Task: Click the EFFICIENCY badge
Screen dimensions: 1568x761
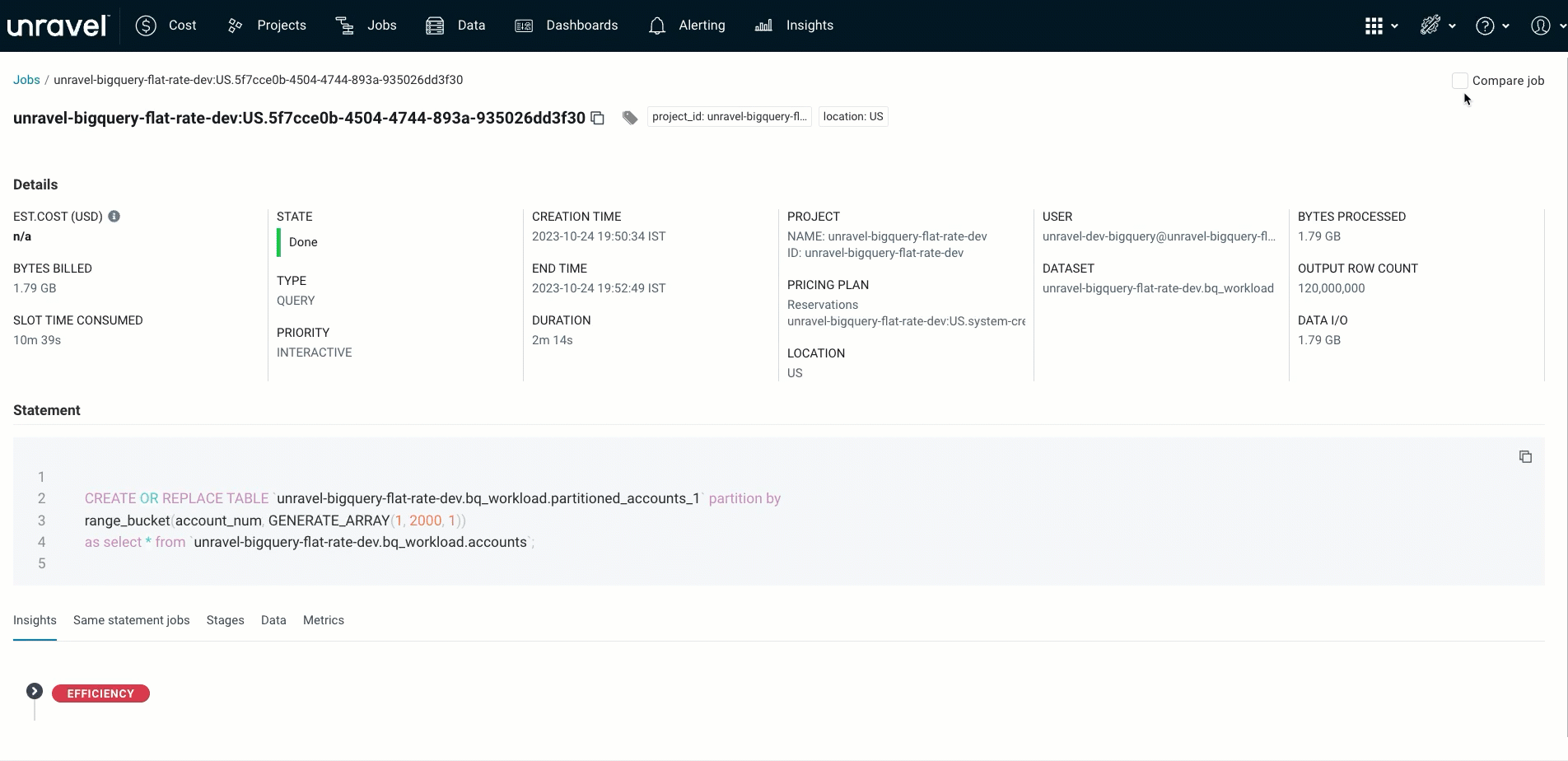Action: point(100,693)
